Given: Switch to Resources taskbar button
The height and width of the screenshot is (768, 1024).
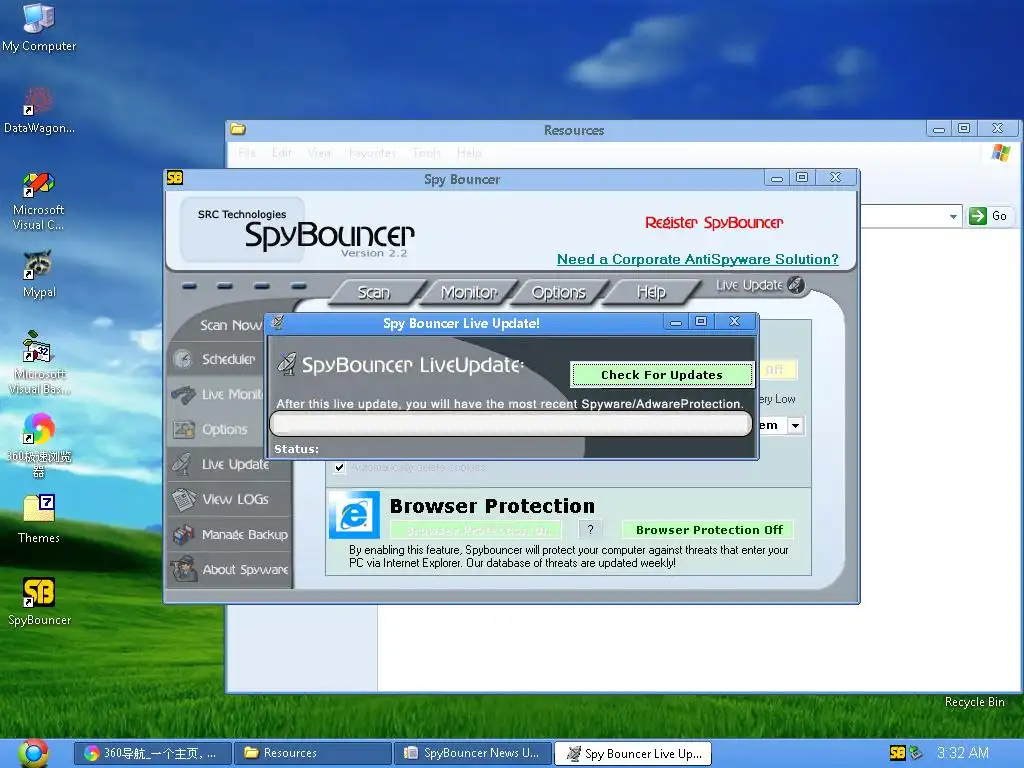Looking at the screenshot, I should pos(313,753).
